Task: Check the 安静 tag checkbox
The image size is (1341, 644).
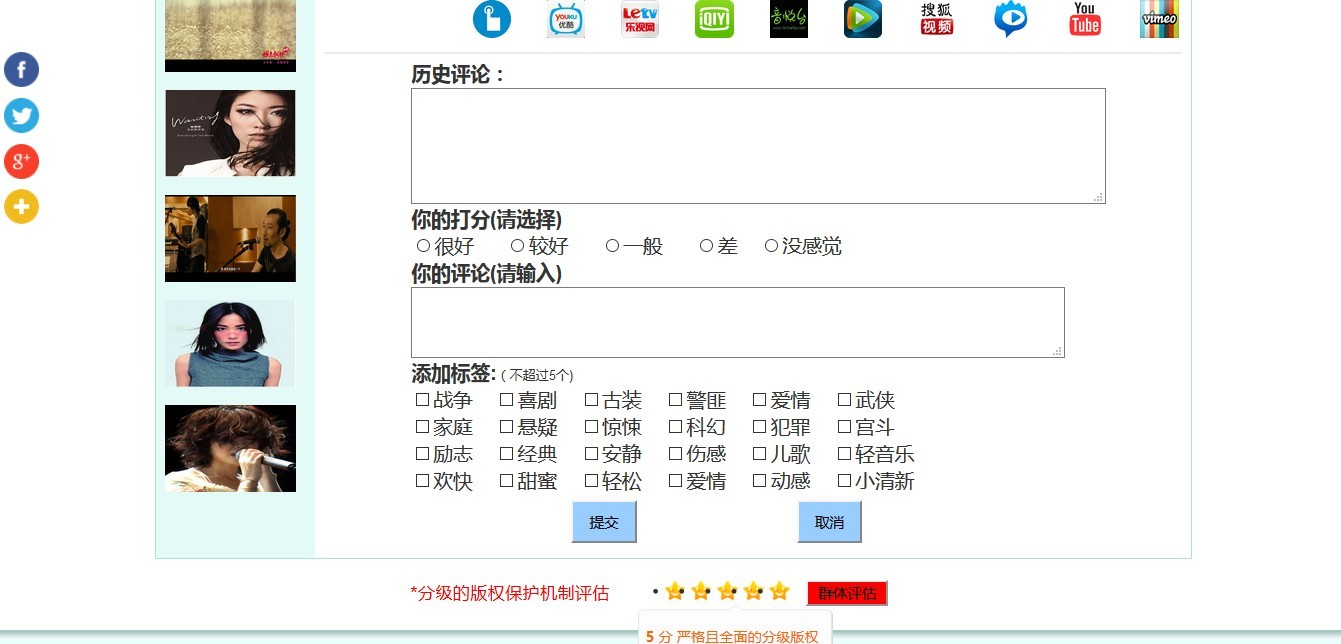Action: [591, 454]
